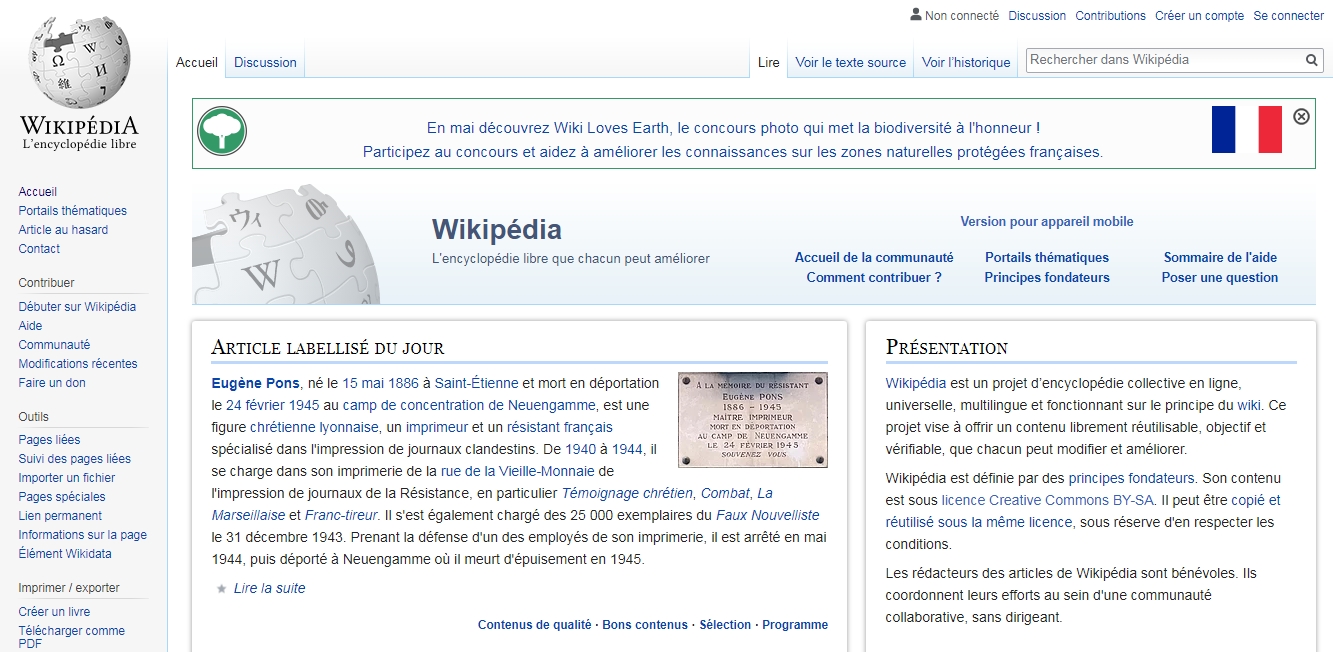Click the star icon beside Lire la suite
The height and width of the screenshot is (652, 1333).
pyautogui.click(x=221, y=589)
